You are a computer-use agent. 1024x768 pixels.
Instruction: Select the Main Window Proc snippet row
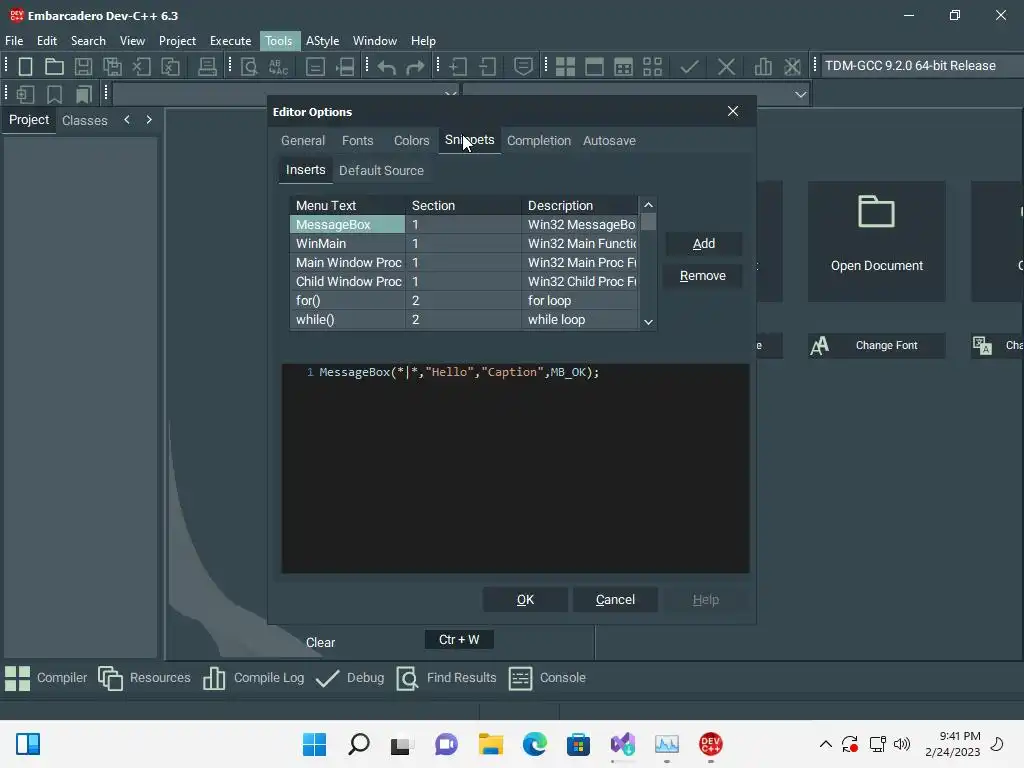pos(464,263)
